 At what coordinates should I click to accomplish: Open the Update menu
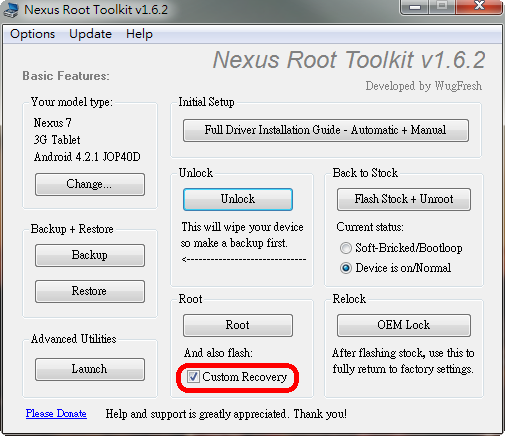90,34
